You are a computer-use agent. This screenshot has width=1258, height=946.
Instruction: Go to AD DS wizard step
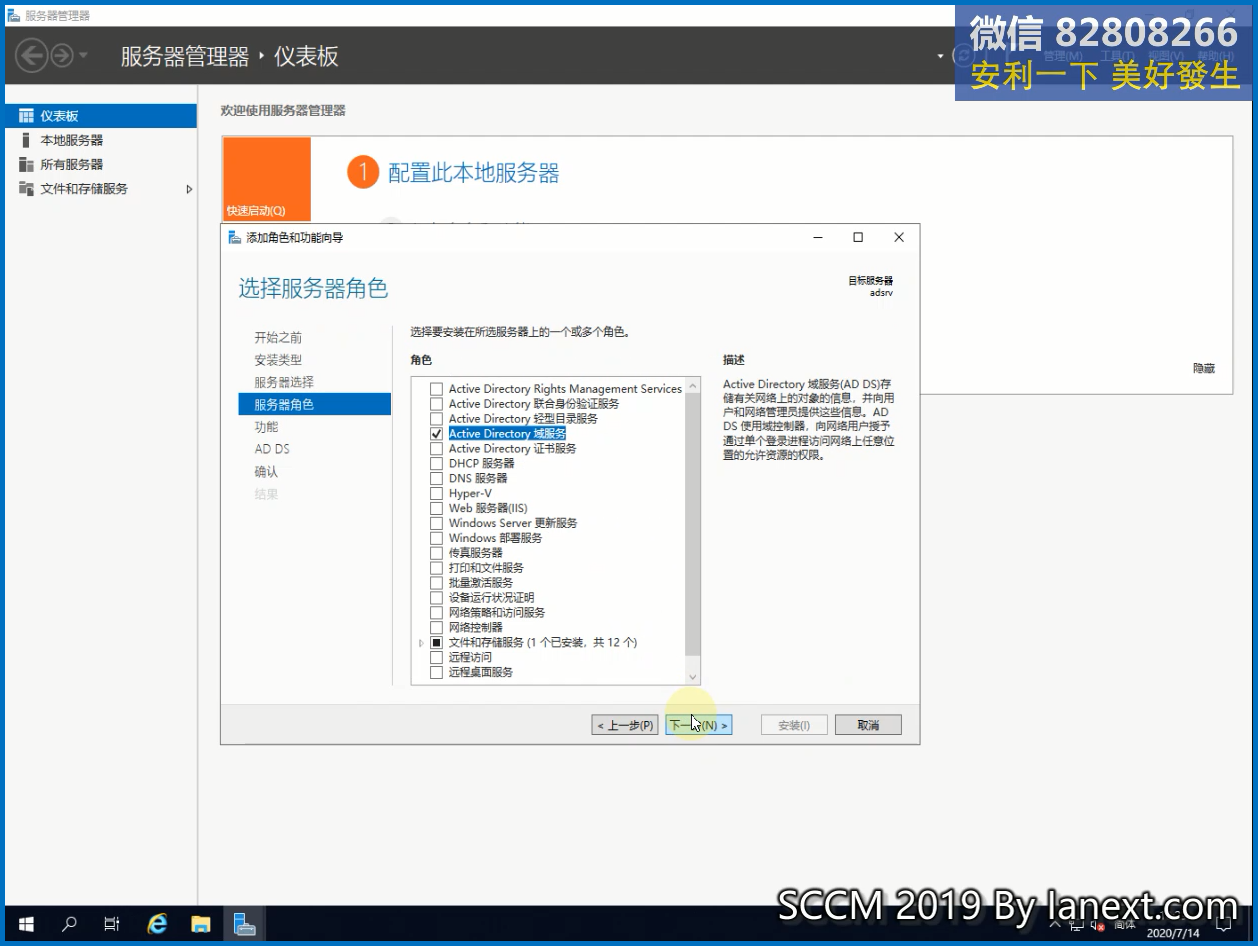(272, 449)
